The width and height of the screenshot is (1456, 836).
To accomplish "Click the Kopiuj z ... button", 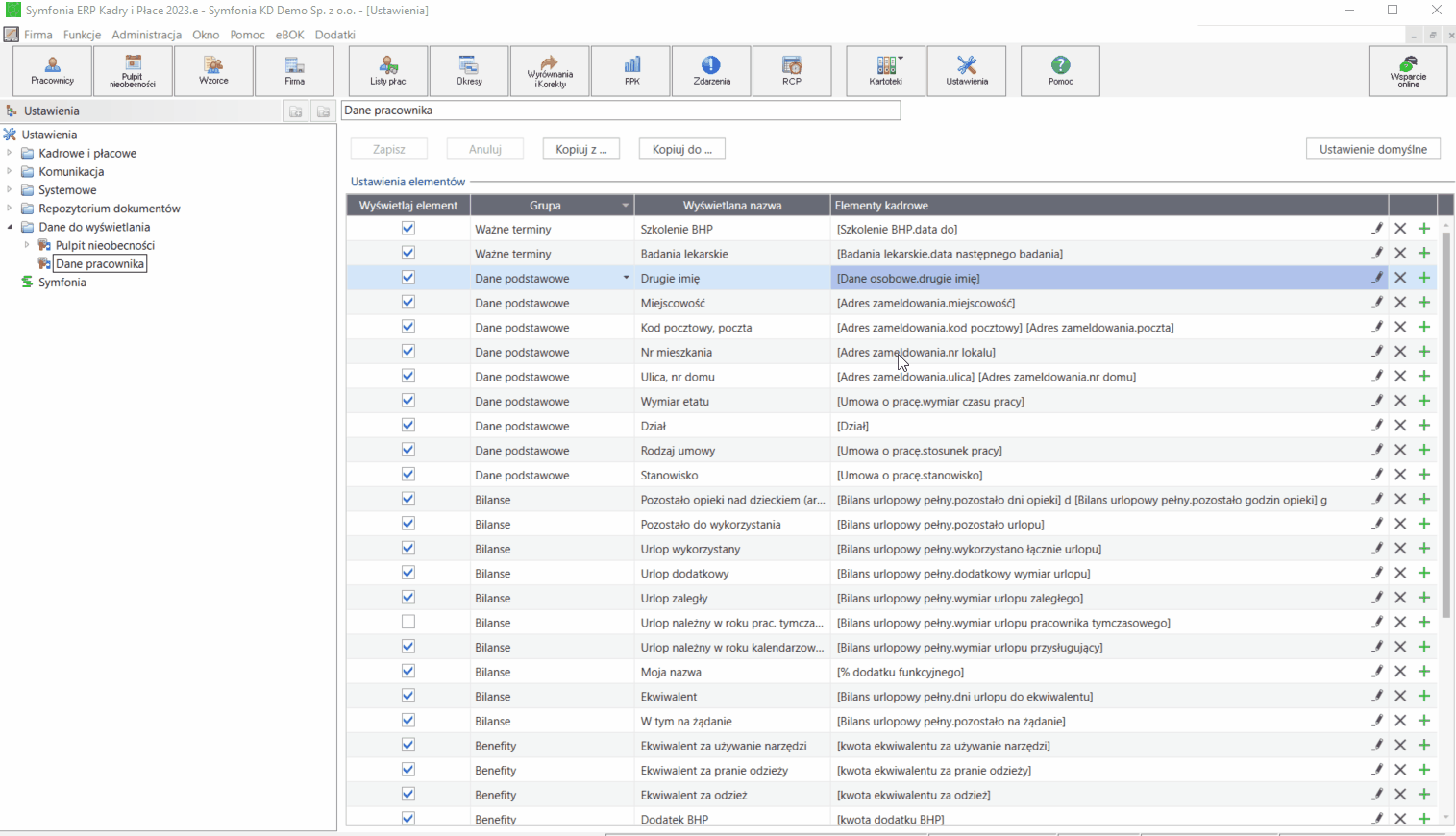I will (581, 149).
